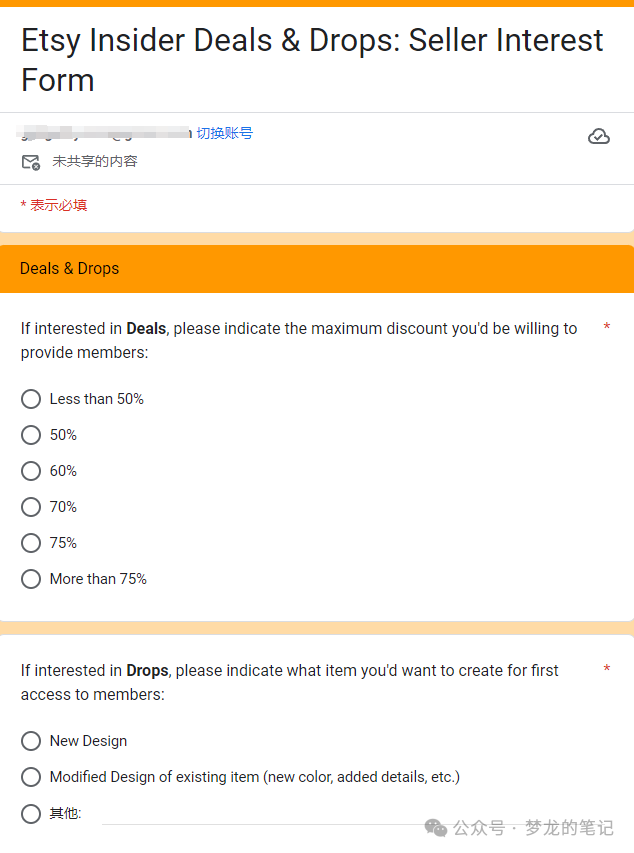Click the form title Etsy Insider Deals
The width and height of the screenshot is (634, 853).
(x=312, y=60)
